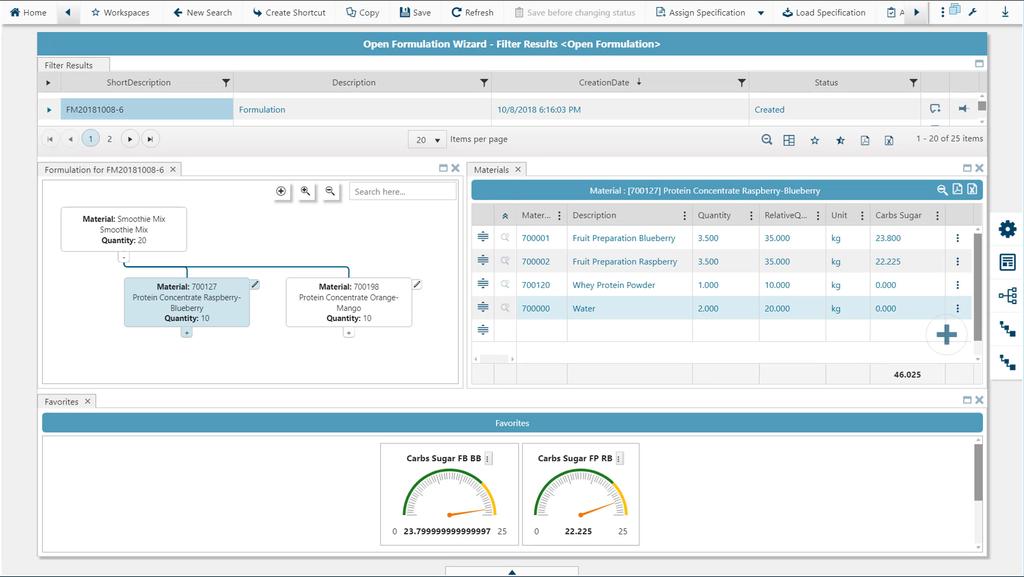Open the row menu for Water
This screenshot has width=1024, height=577.
tap(957, 309)
